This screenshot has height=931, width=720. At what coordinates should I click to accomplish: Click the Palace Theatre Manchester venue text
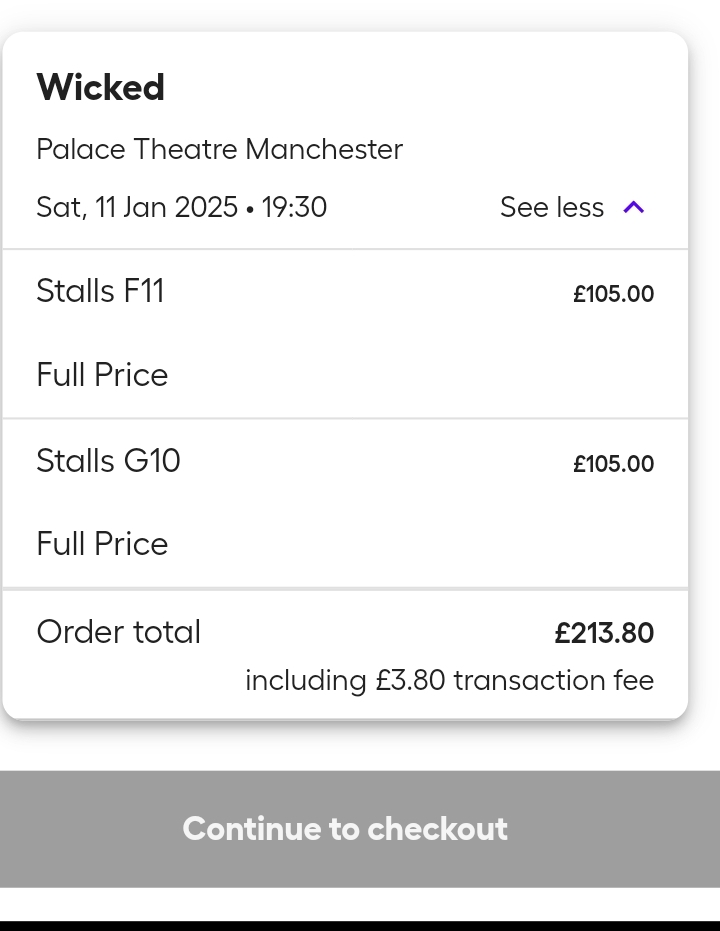click(219, 149)
